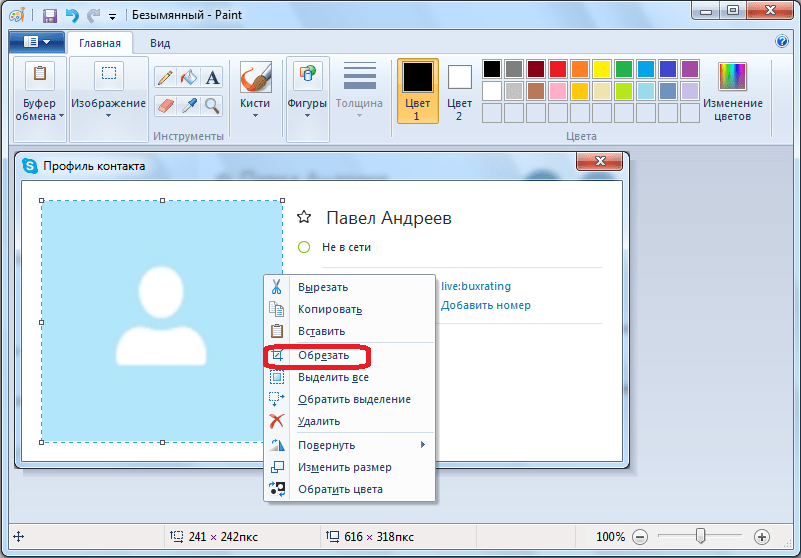Image resolution: width=801 pixels, height=558 pixels.
Task: Choose Обрезать from the context menu
Action: (x=324, y=356)
